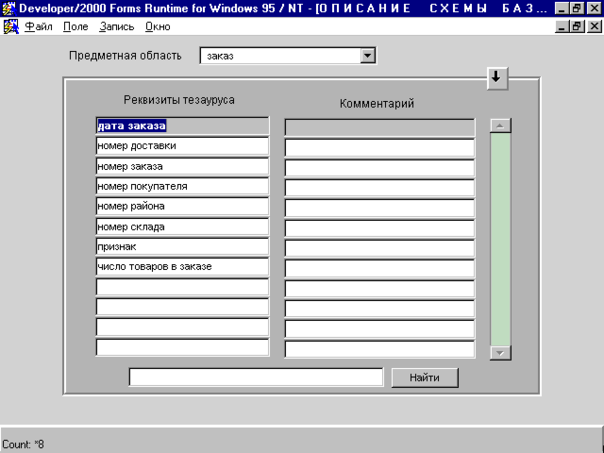Click the scrollbar down arrow
This screenshot has width=604, height=453.
[500, 352]
